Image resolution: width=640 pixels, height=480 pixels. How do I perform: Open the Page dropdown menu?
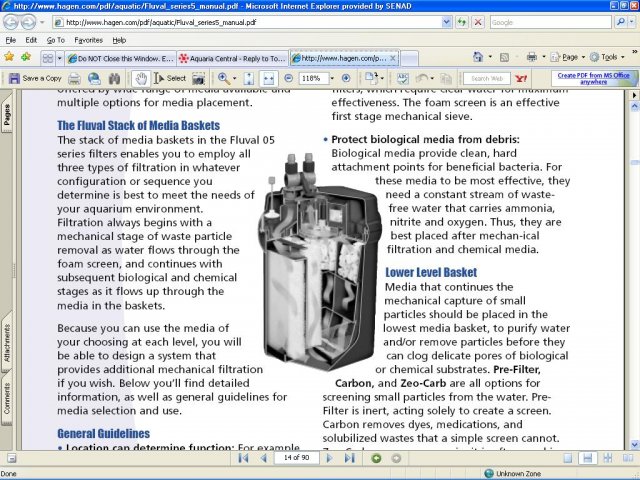[x=567, y=57]
